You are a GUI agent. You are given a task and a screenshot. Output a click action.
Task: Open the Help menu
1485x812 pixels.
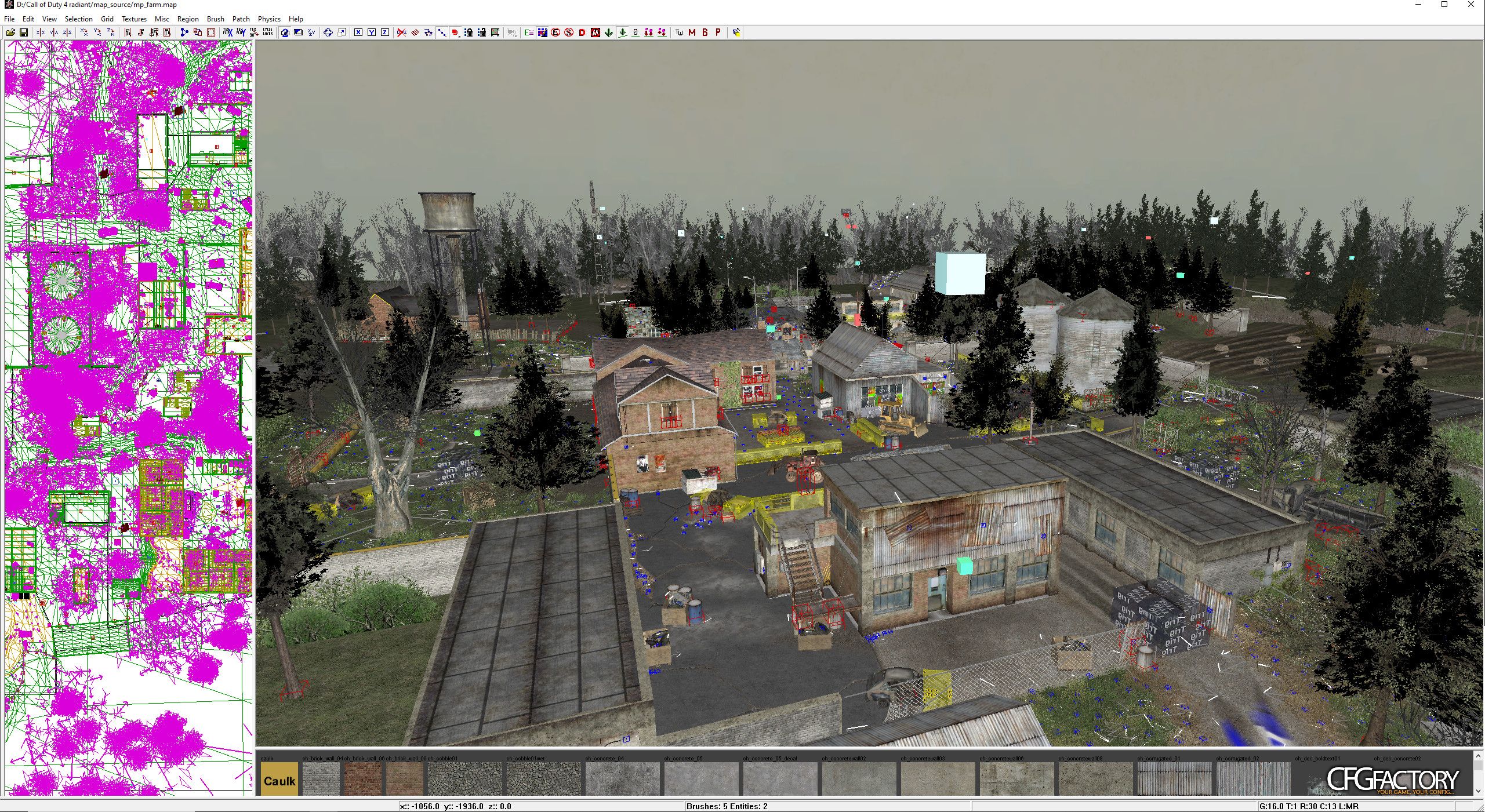(x=296, y=19)
